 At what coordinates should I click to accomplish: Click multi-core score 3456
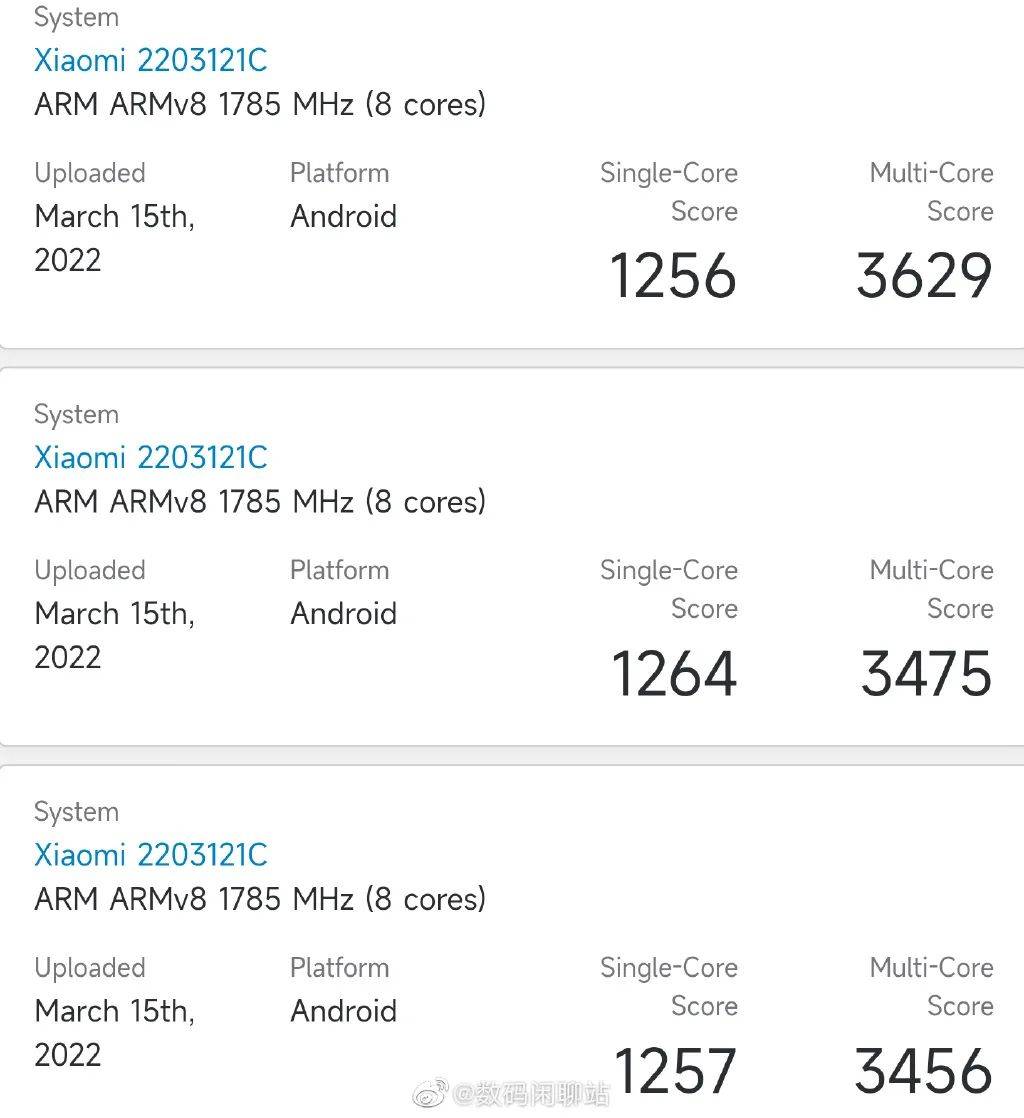coord(923,1070)
